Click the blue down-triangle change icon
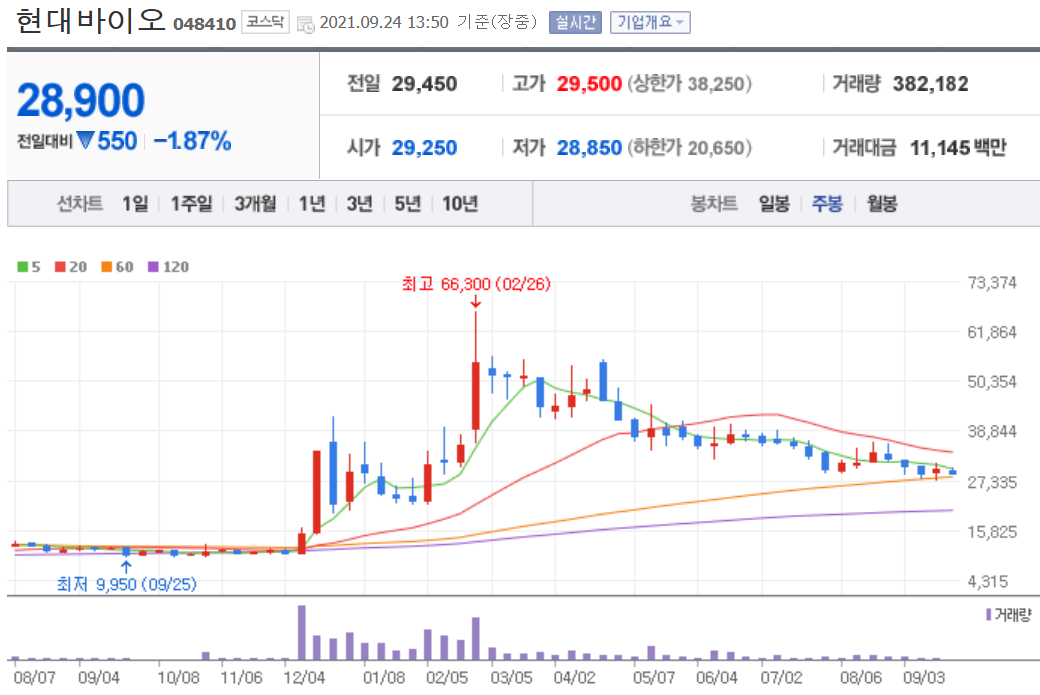Viewport: 1040px width, 695px height. (x=85, y=140)
